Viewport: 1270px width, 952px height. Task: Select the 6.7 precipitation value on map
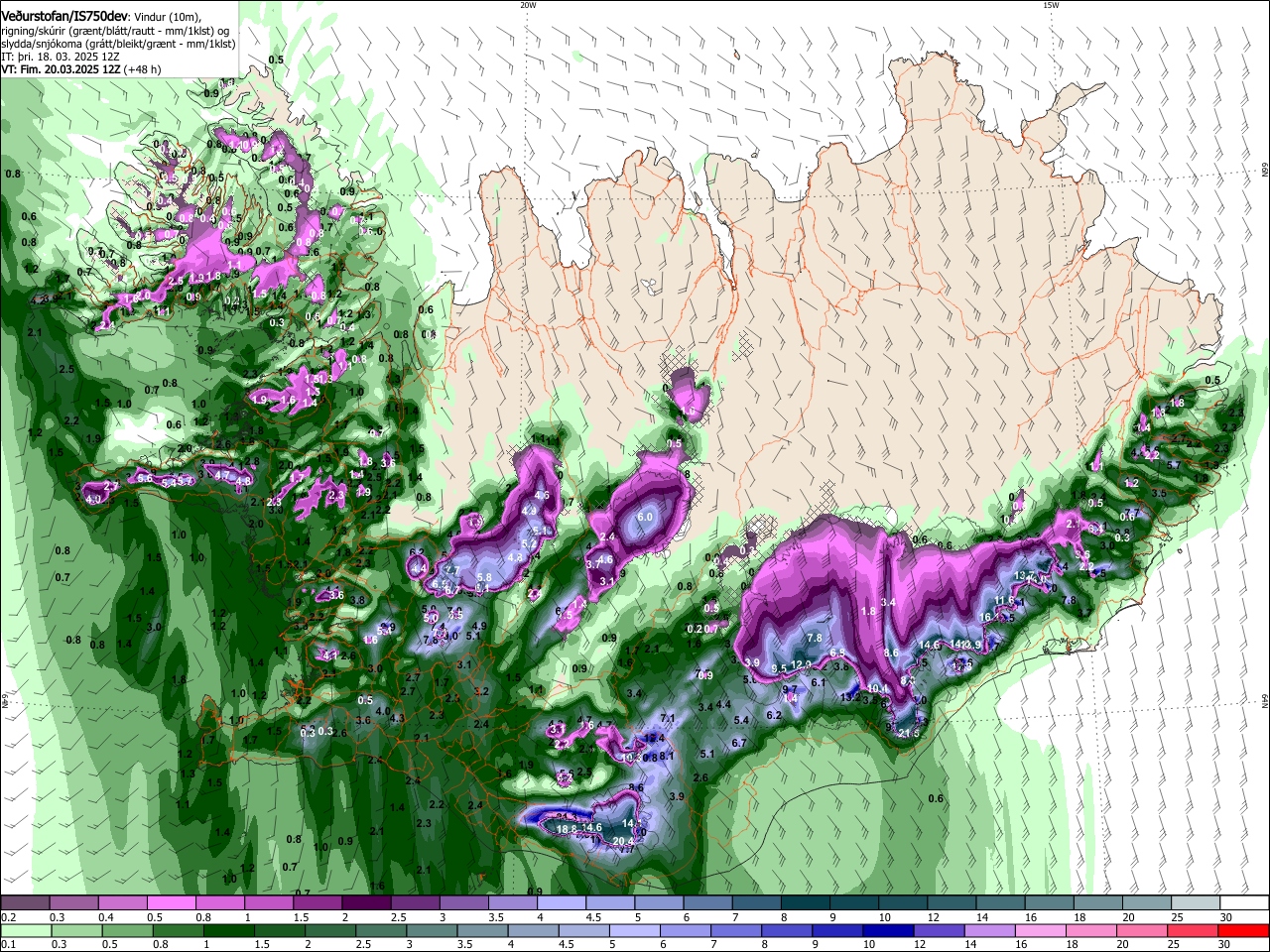[x=738, y=743]
